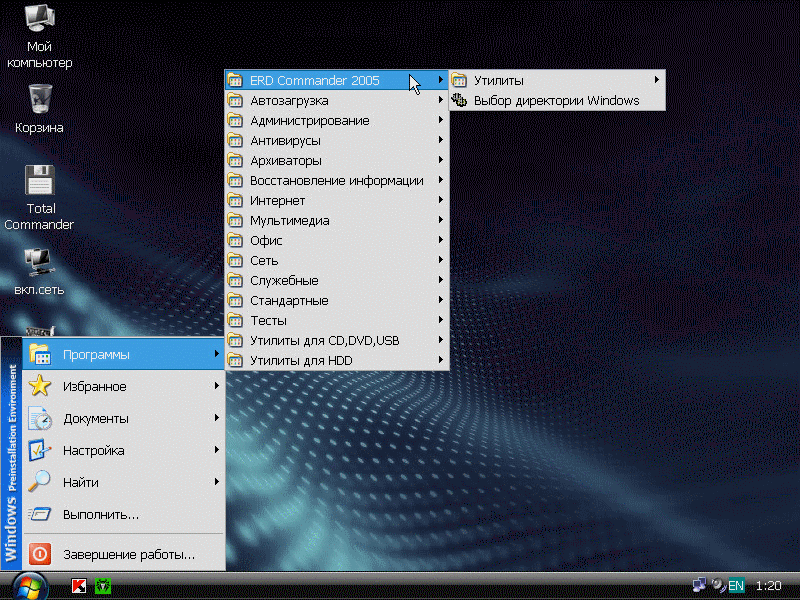
Task: Open the Настройка start menu item
Action: 123,451
